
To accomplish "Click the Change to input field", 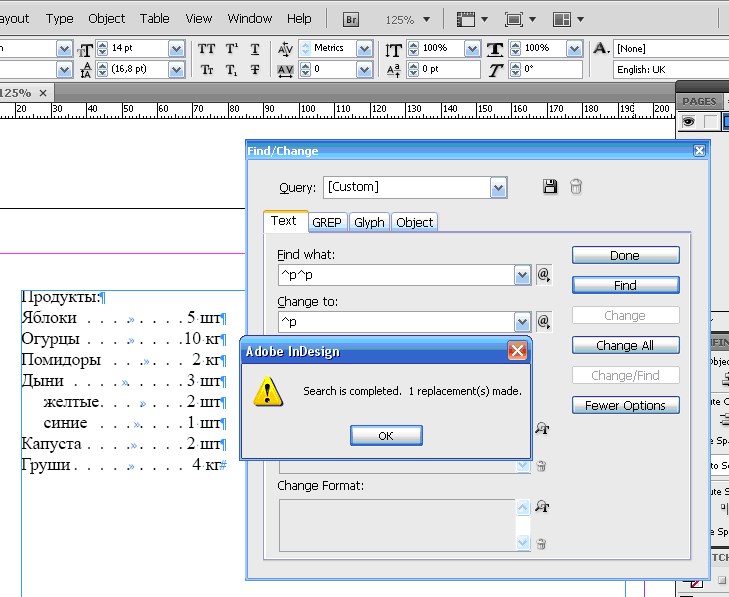I will tap(396, 322).
